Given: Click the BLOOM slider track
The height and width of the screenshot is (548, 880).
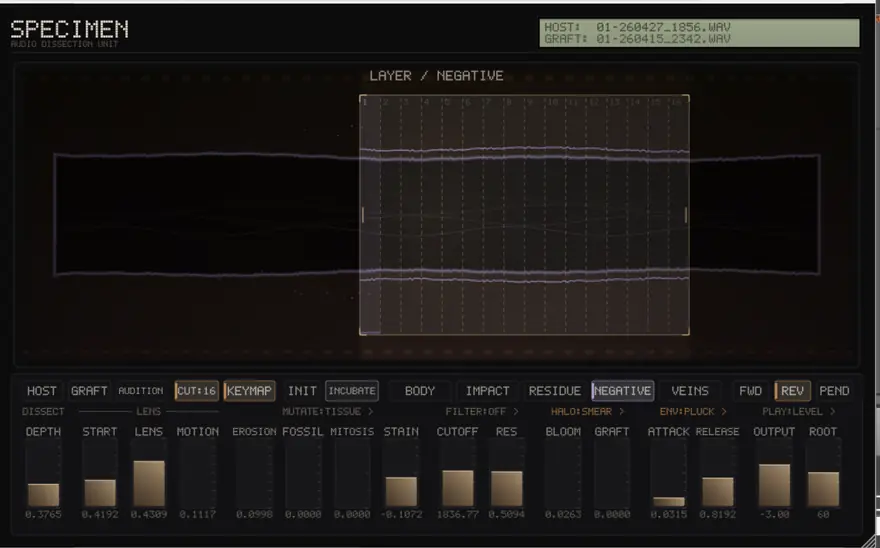Looking at the screenshot, I should (x=563, y=474).
